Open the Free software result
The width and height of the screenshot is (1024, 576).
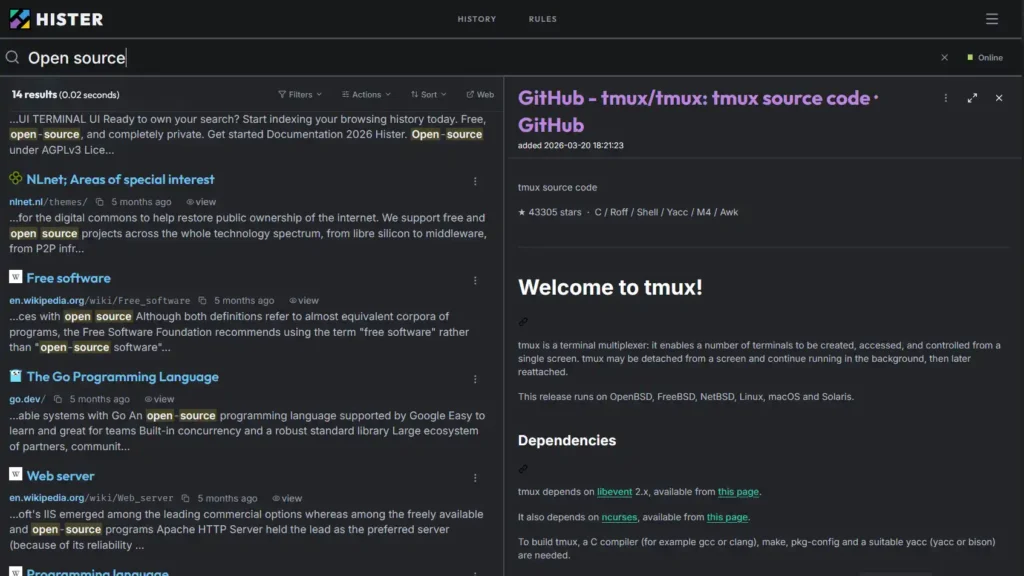click(x=69, y=278)
